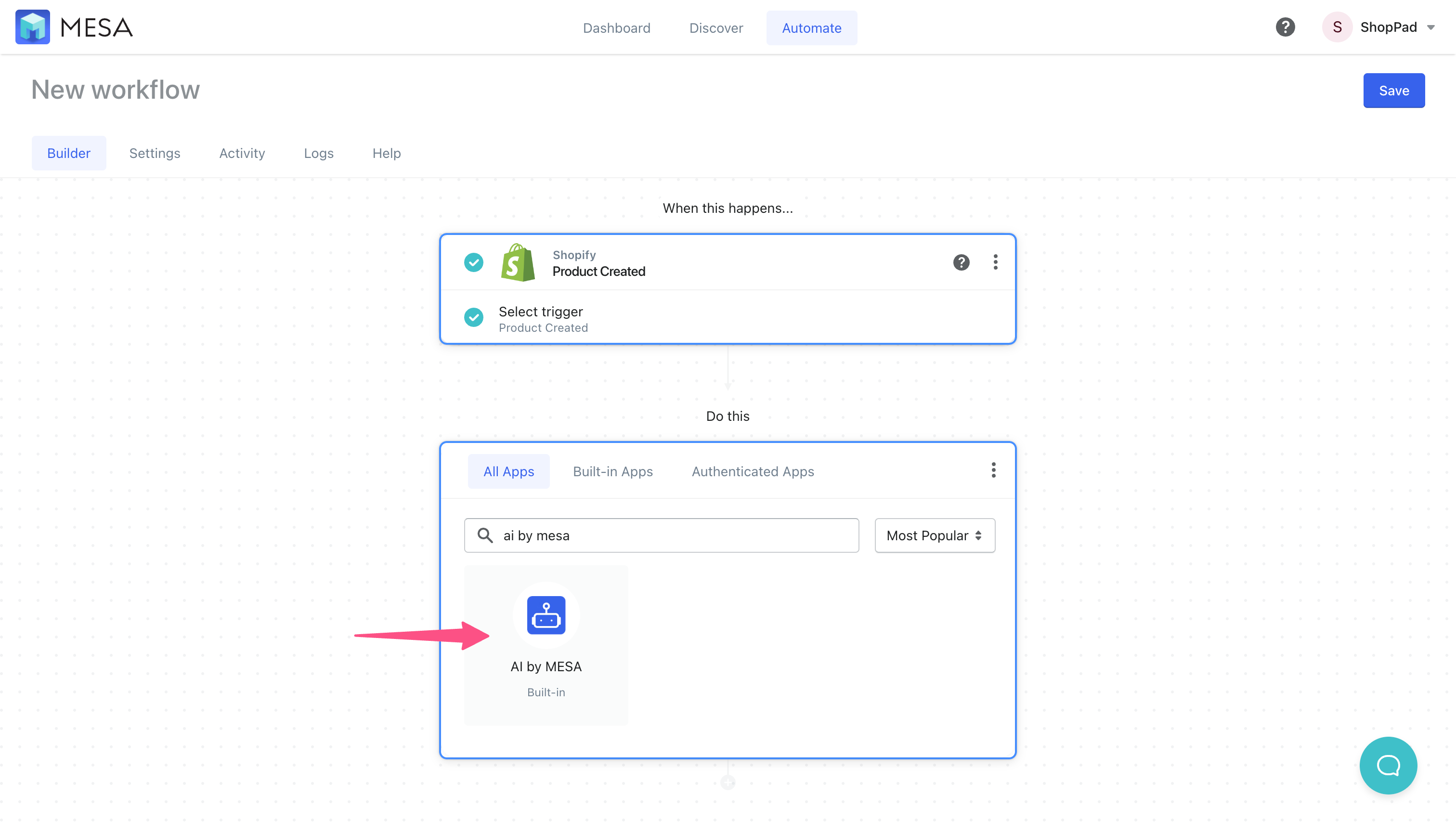The height and width of the screenshot is (833, 1456).
Task: Click the ShopPad account name
Action: click(1389, 27)
